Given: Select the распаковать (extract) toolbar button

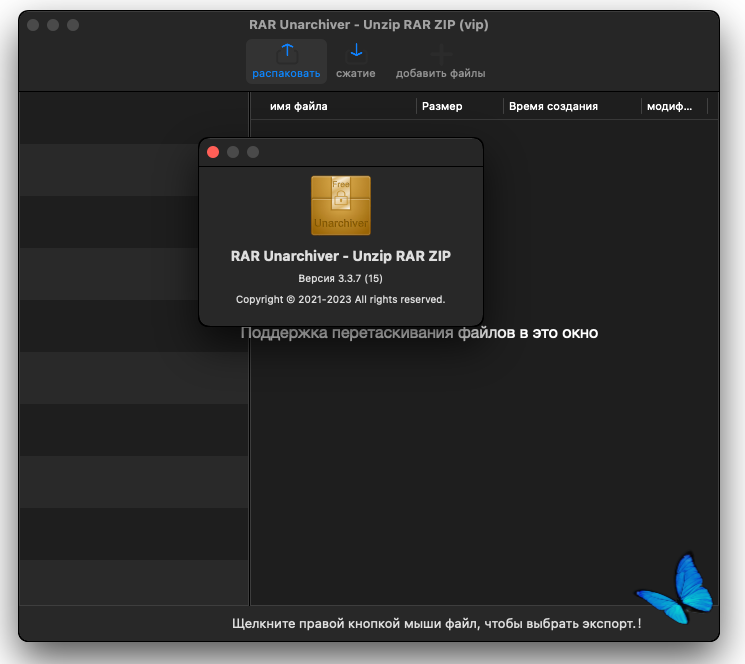Looking at the screenshot, I should click(x=286, y=61).
